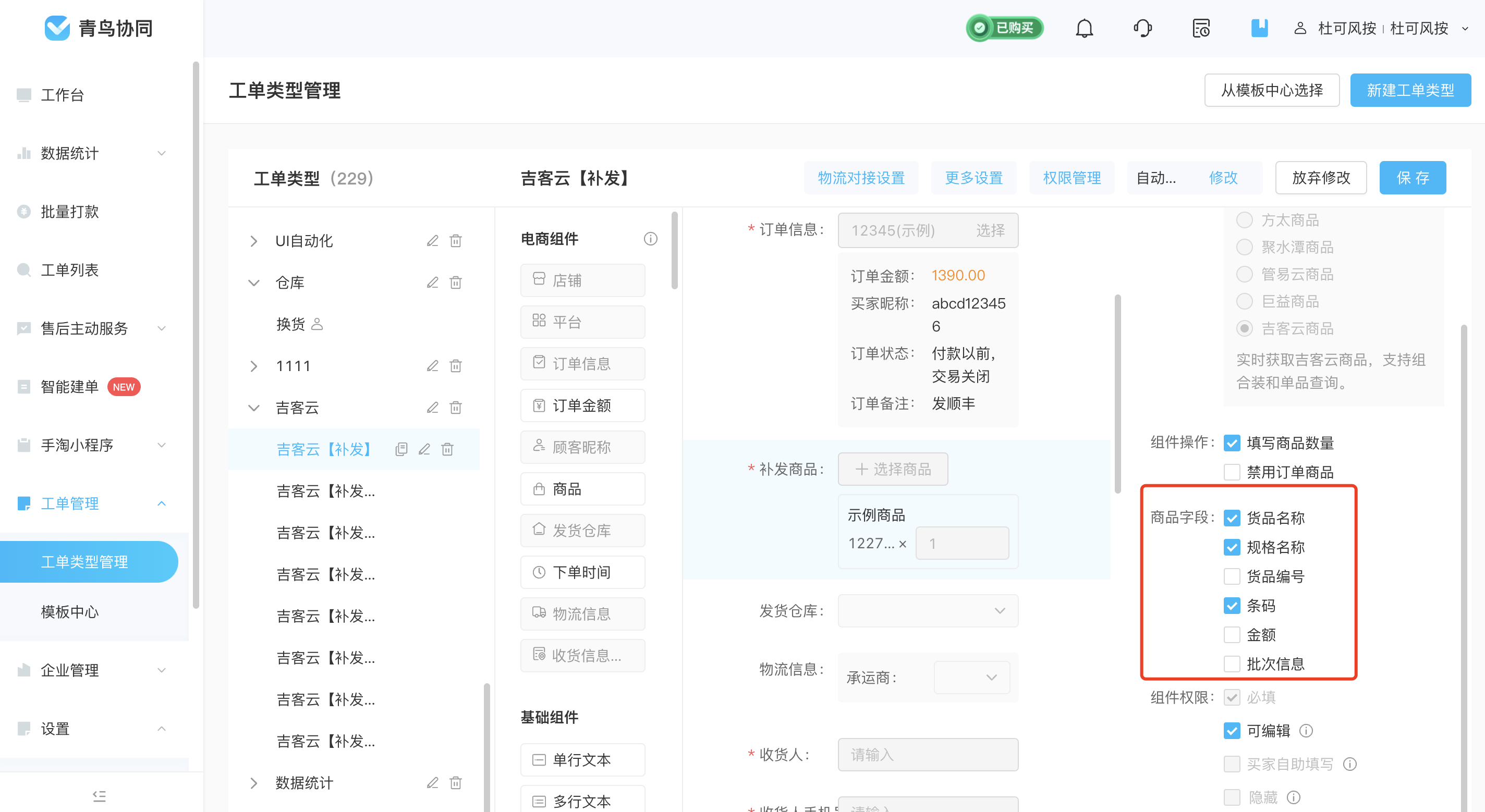Click 从模板中心选择 button
Viewport: 1485px width, 812px height.
point(1272,91)
